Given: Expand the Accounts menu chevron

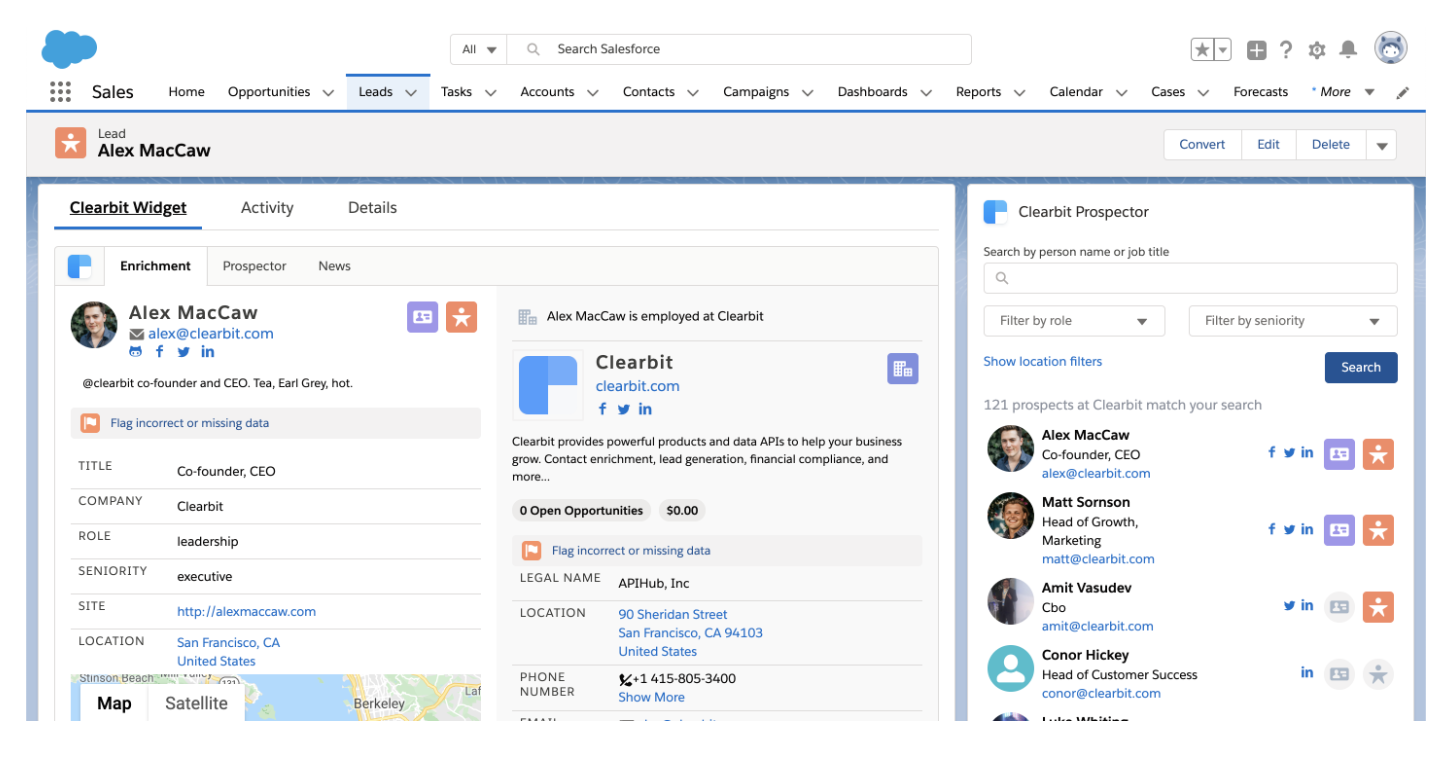Looking at the screenshot, I should coord(592,92).
